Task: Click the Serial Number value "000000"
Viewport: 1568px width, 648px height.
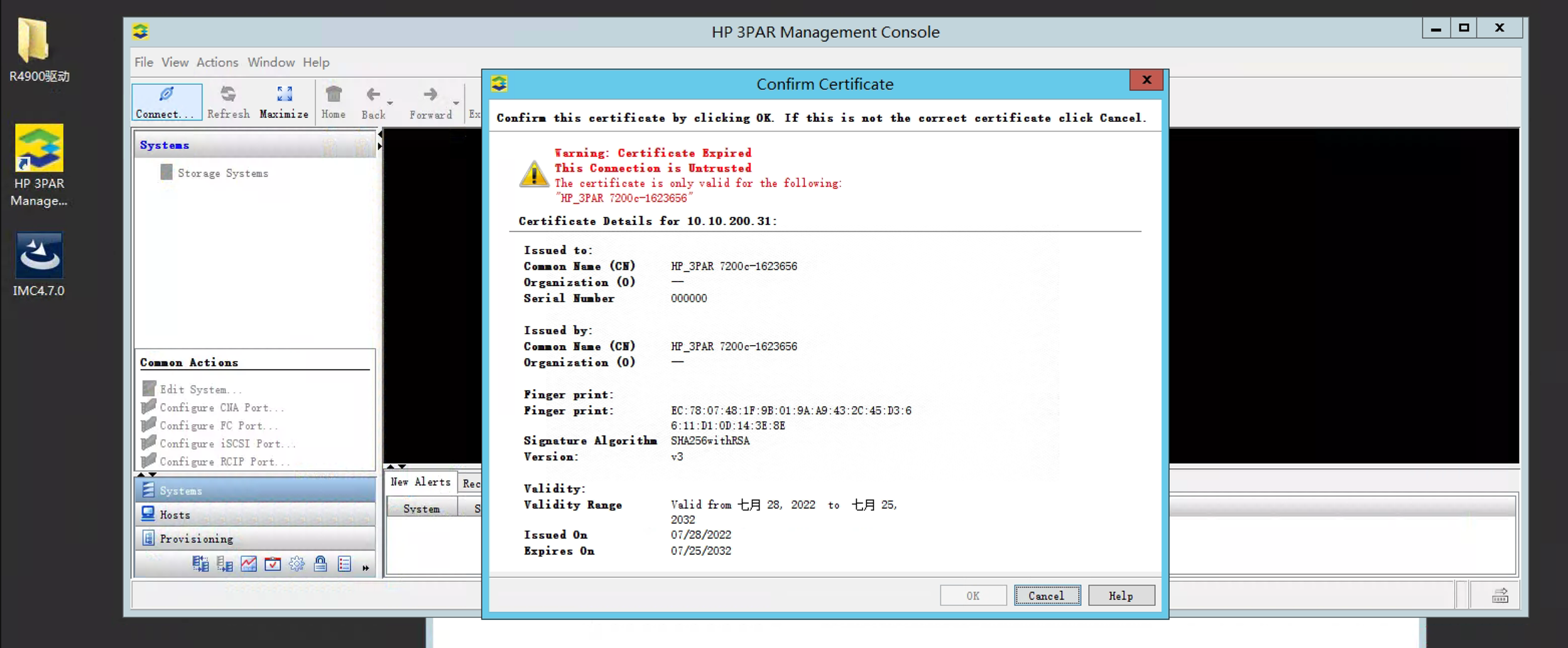Action: pyautogui.click(x=689, y=298)
